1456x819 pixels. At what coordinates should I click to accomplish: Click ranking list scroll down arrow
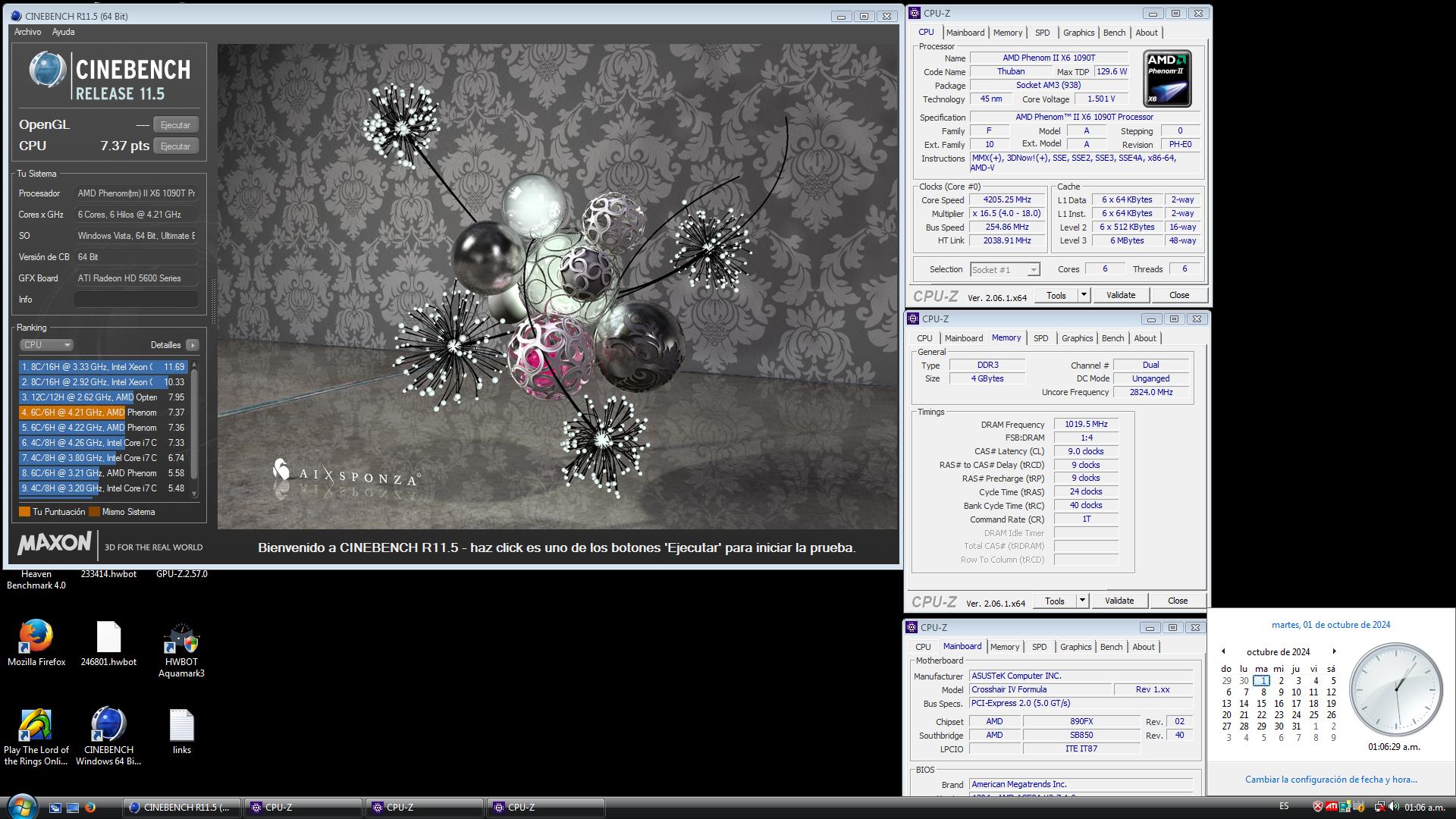pos(195,494)
